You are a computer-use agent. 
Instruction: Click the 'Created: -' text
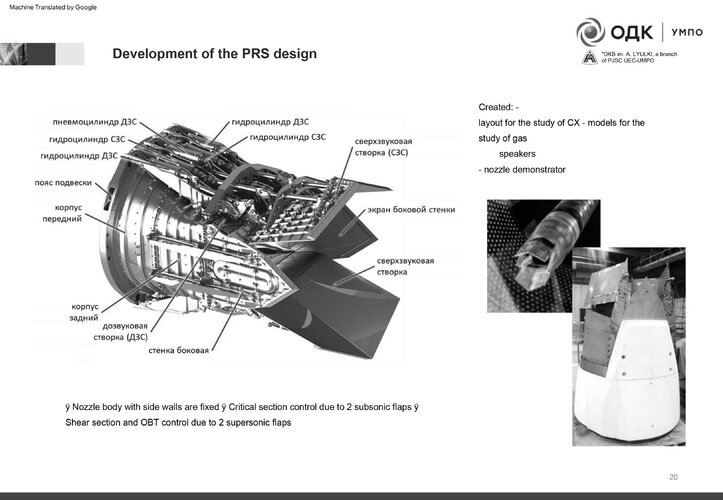(498, 107)
